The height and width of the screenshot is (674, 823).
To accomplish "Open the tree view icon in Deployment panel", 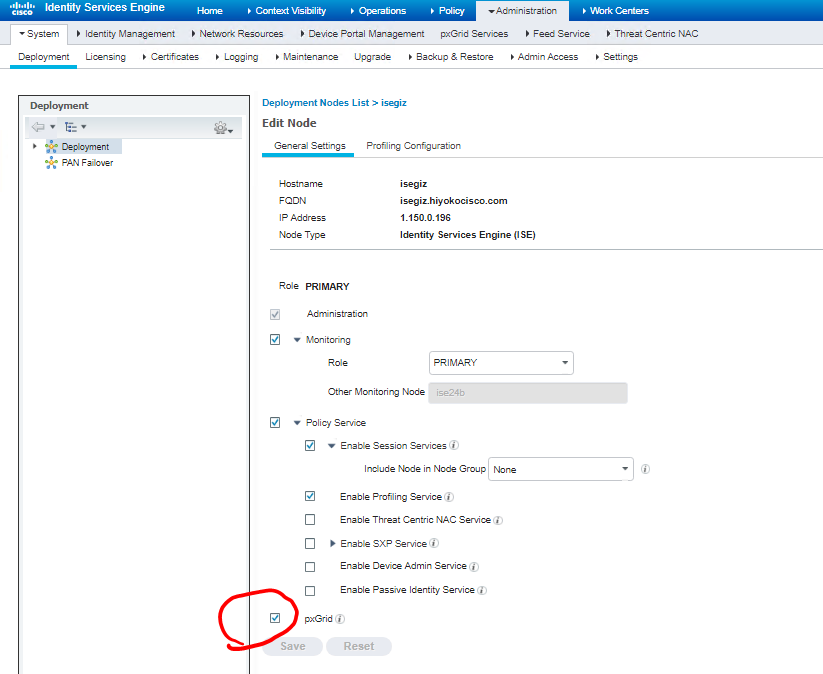I will [x=70, y=127].
